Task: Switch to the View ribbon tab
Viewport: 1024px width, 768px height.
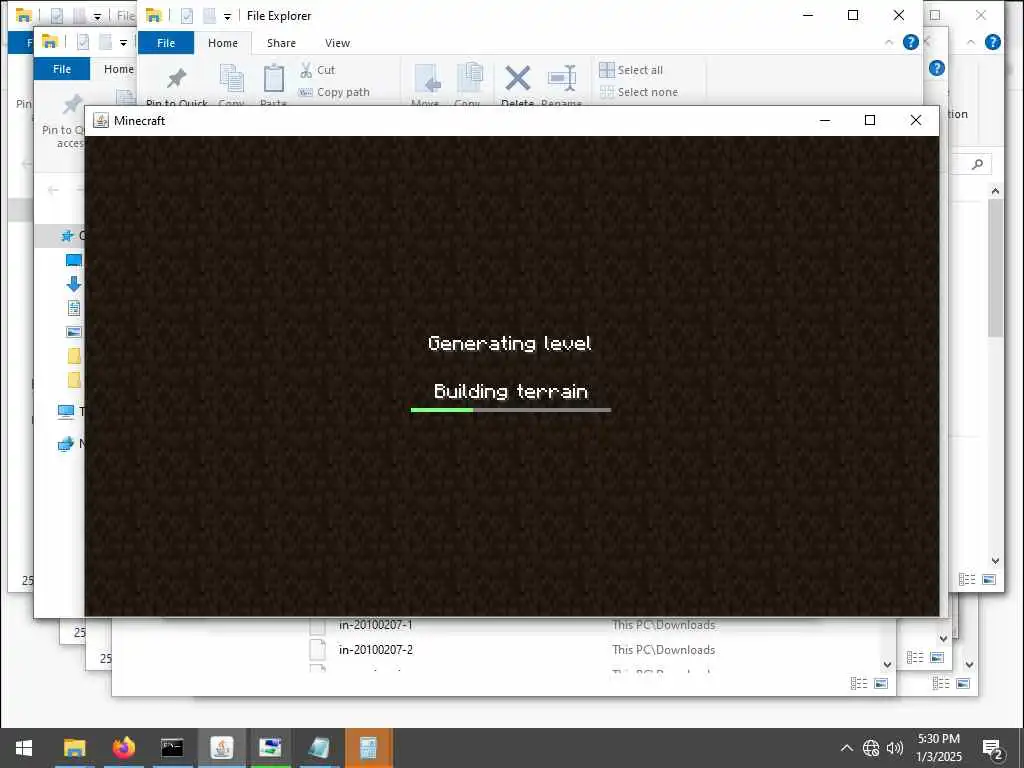Action: pyautogui.click(x=338, y=43)
